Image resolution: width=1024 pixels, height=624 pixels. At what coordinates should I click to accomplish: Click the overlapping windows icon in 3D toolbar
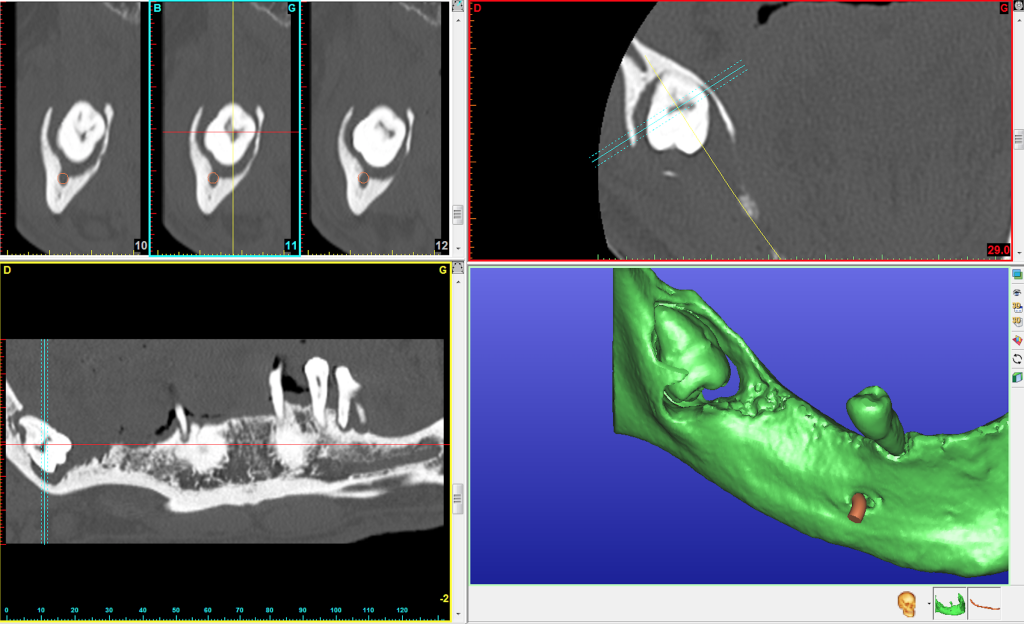tap(1017, 274)
